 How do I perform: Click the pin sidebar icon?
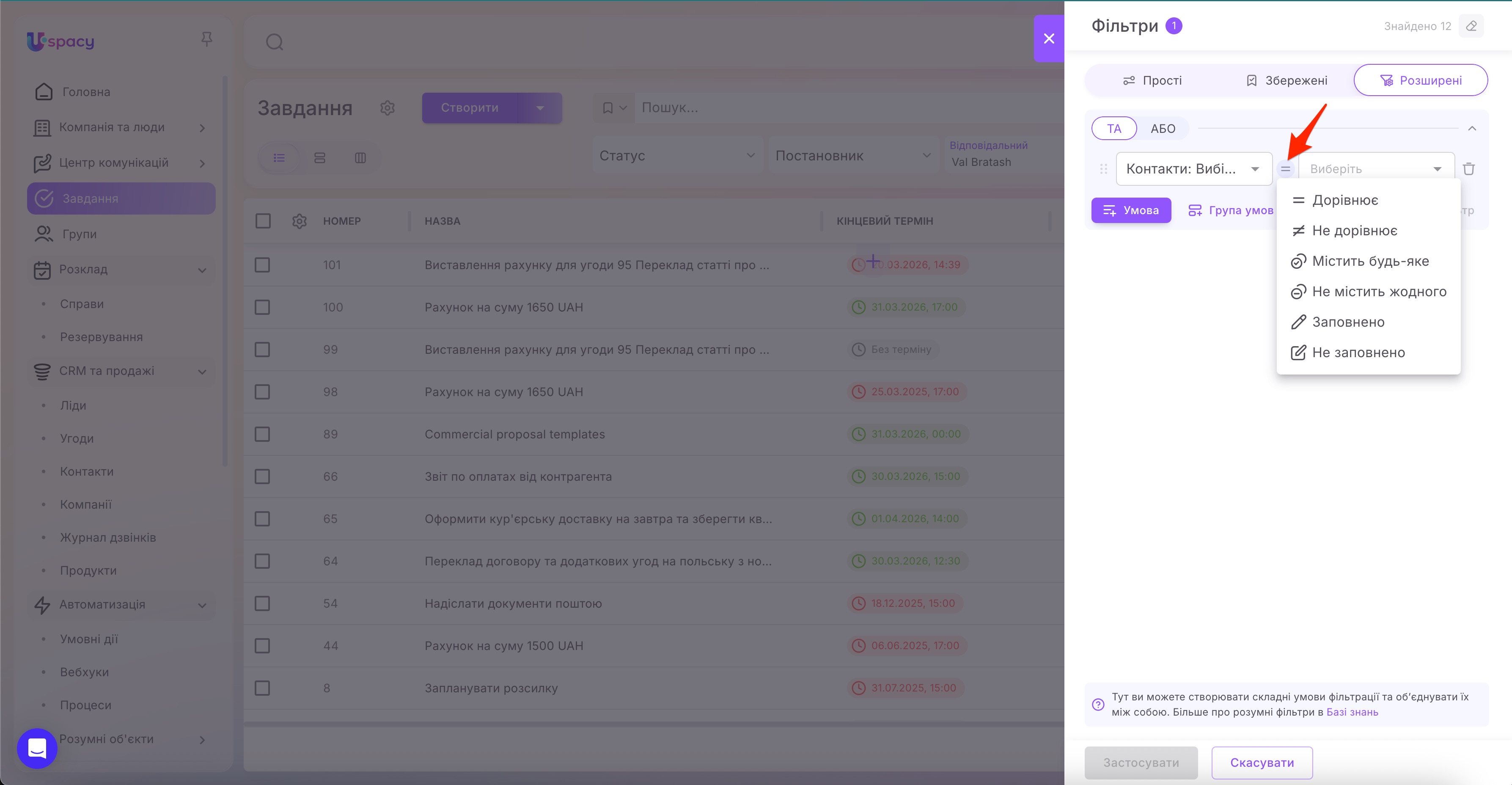206,39
